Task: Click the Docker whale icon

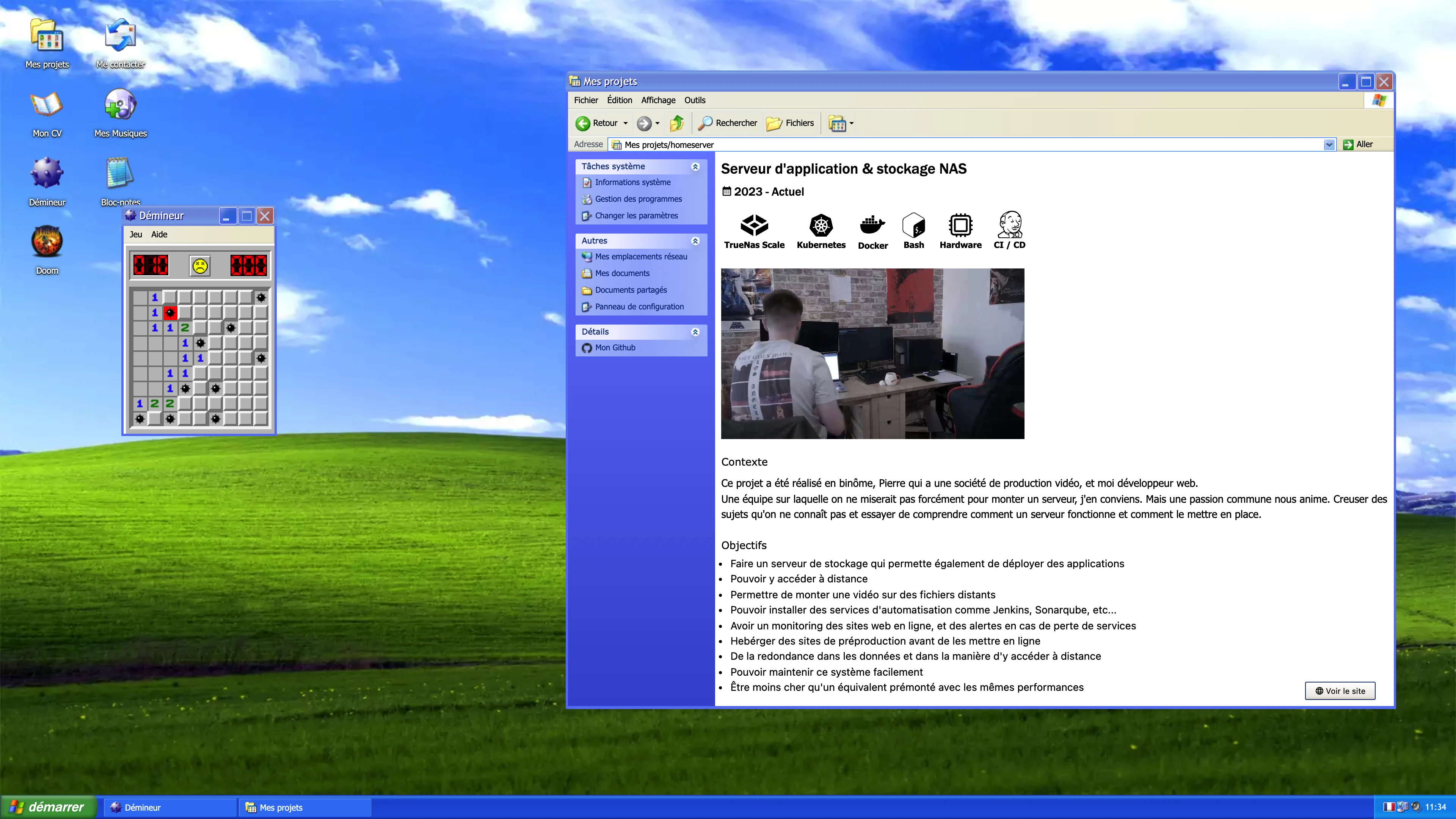Action: [x=872, y=226]
